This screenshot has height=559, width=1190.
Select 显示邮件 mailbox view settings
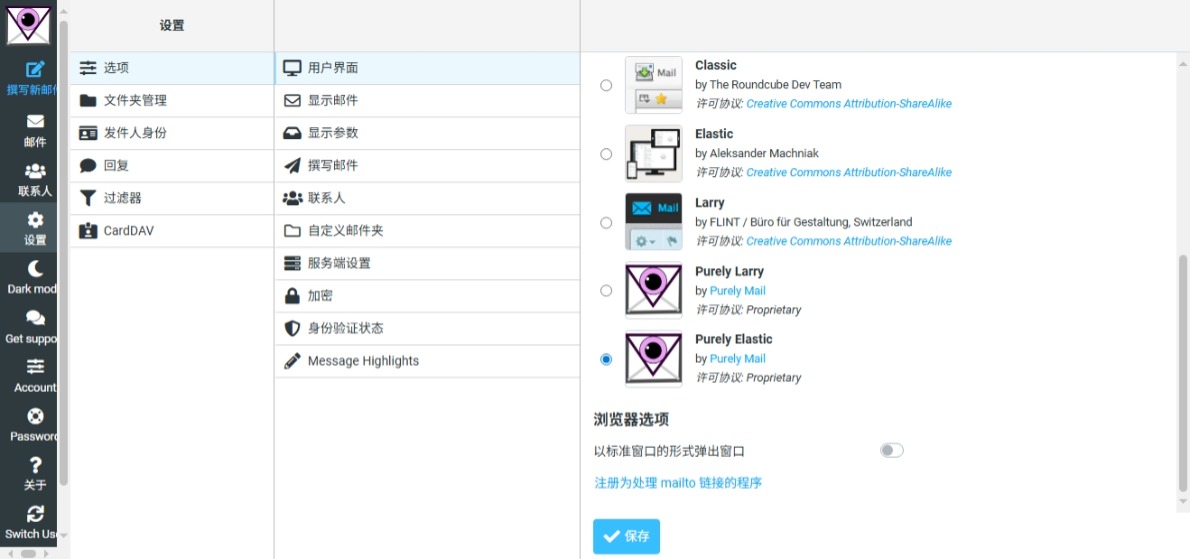click(427, 100)
